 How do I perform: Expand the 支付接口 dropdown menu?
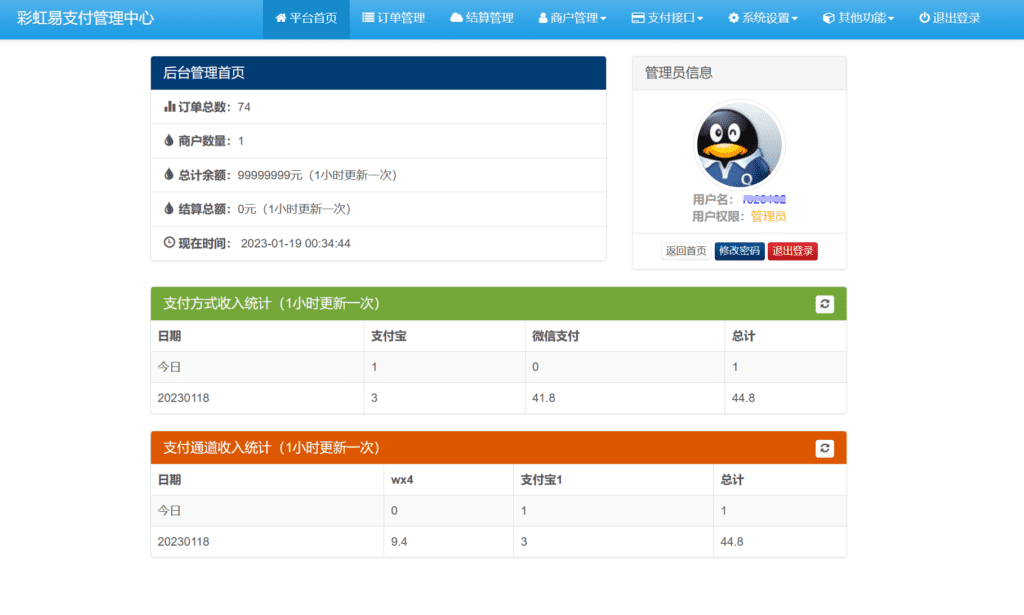click(x=667, y=18)
